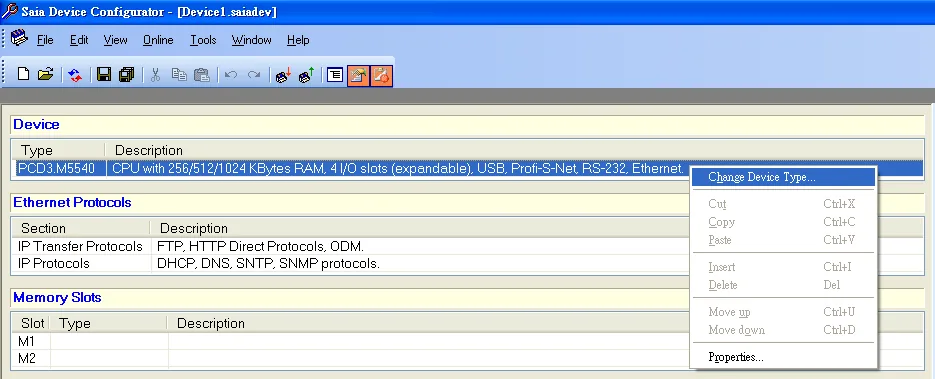
Task: Open an existing device file
Action: point(45,74)
